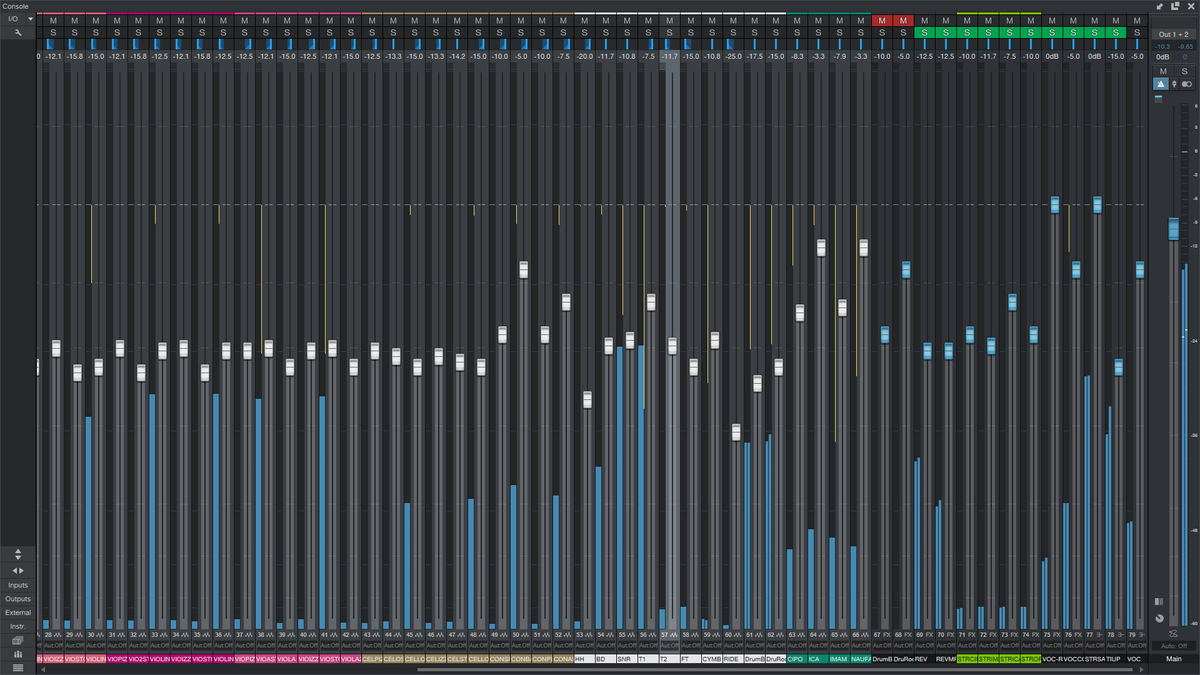Pin the console with the pin icon

tap(1159, 7)
